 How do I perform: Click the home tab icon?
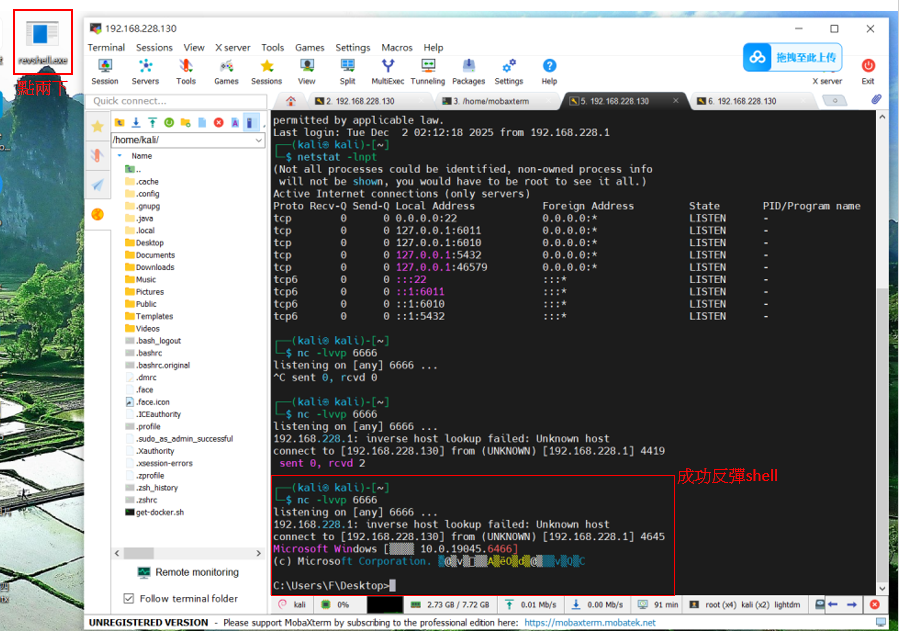pos(291,101)
